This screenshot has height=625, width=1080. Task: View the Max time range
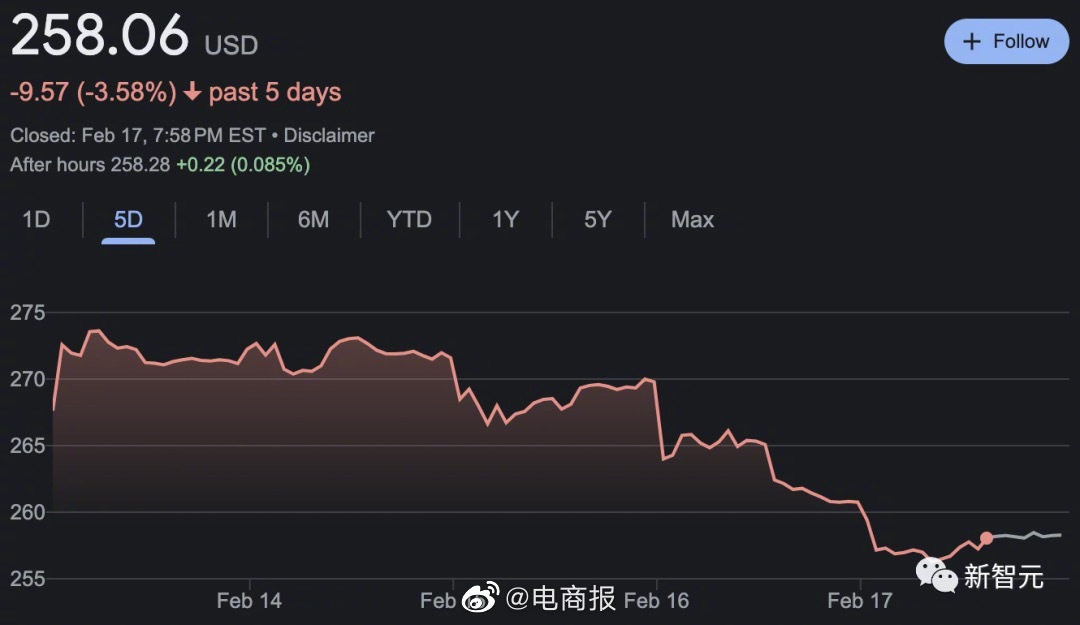(692, 220)
